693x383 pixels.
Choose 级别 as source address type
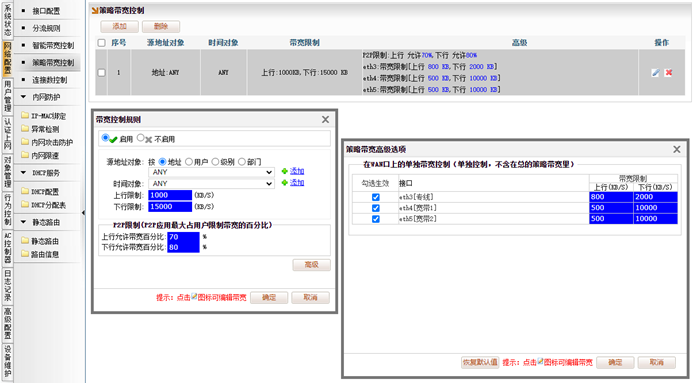click(215, 162)
